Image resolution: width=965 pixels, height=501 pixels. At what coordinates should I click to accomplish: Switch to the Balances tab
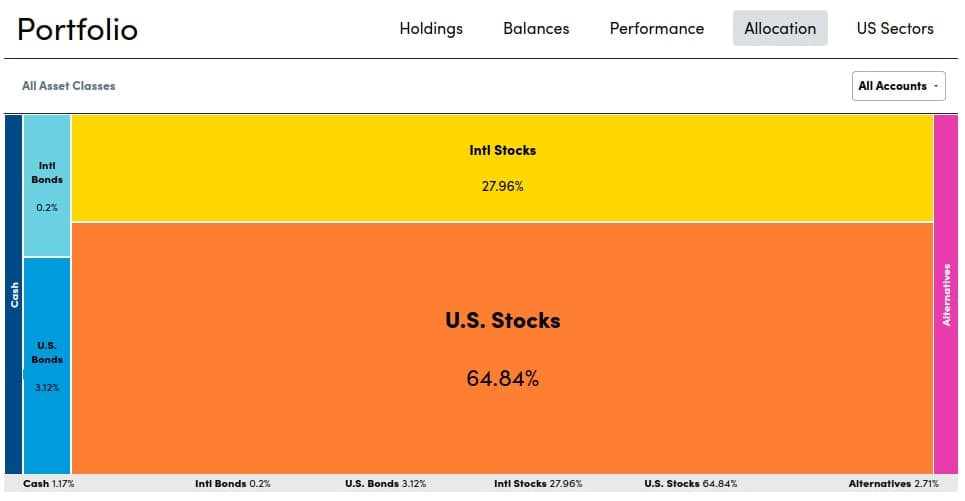536,28
